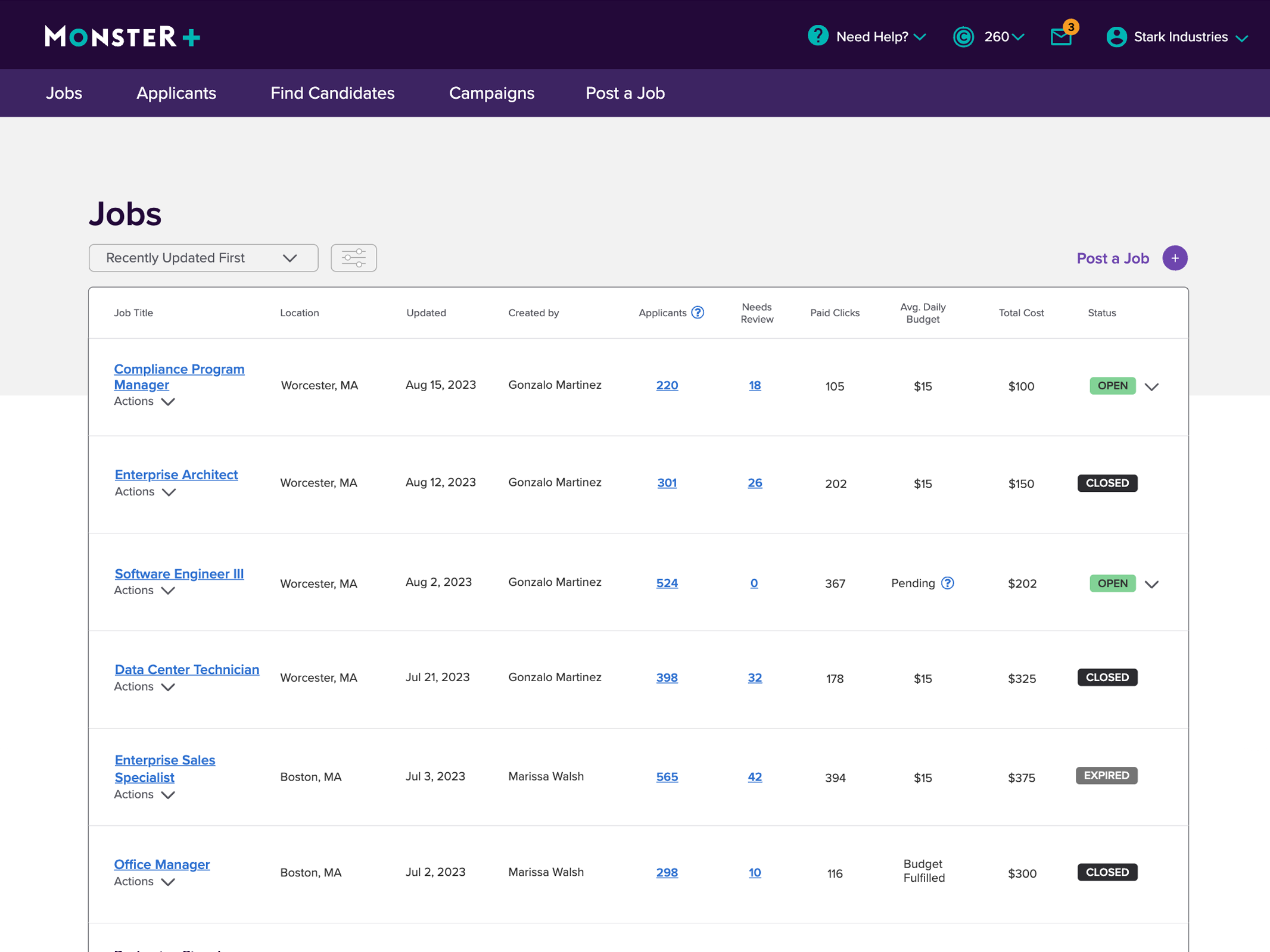Click the Applicants column help icon
Screen dimensions: 1270x952
click(x=698, y=313)
